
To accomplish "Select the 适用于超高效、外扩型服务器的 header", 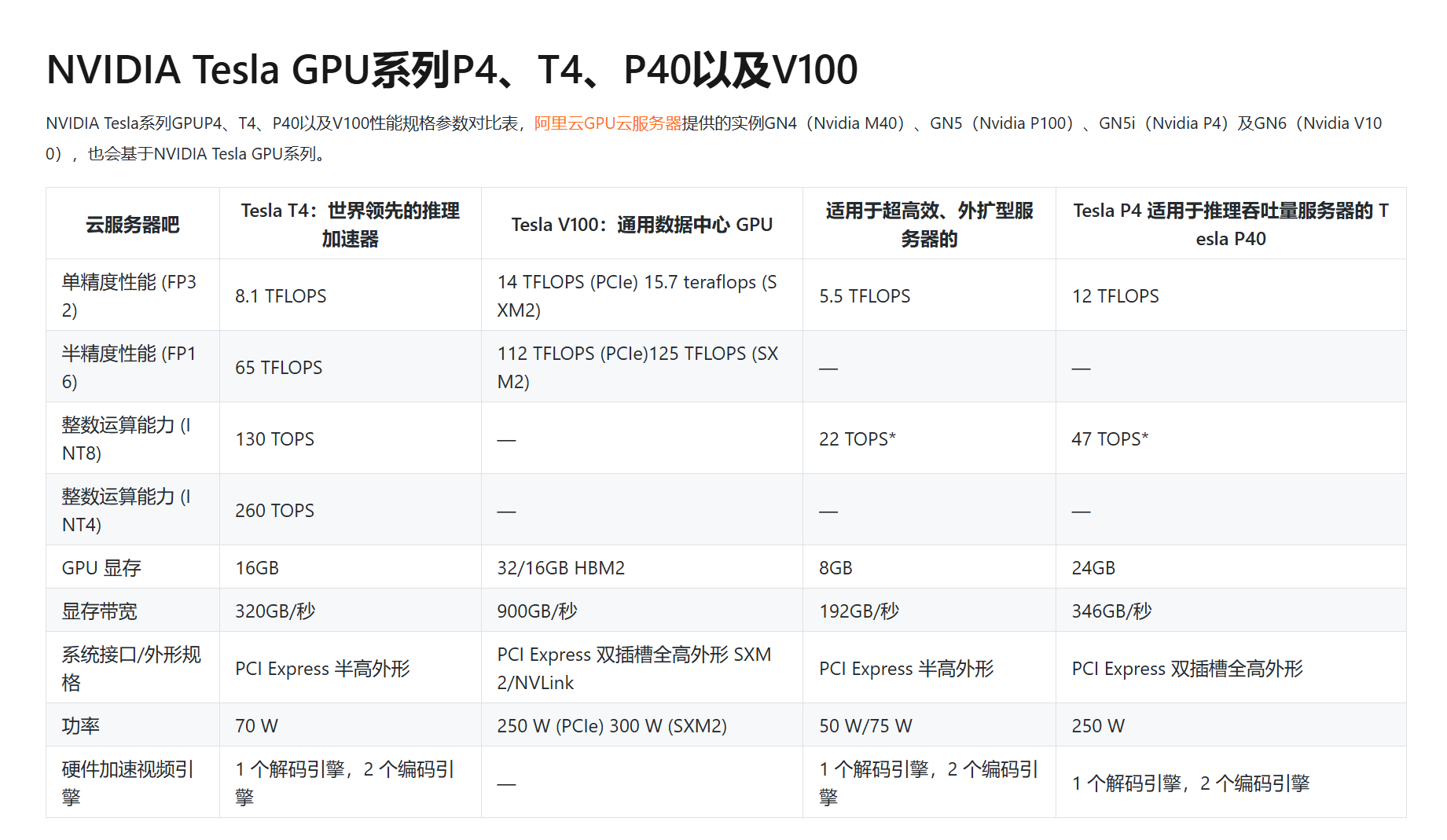I will pos(929,225).
